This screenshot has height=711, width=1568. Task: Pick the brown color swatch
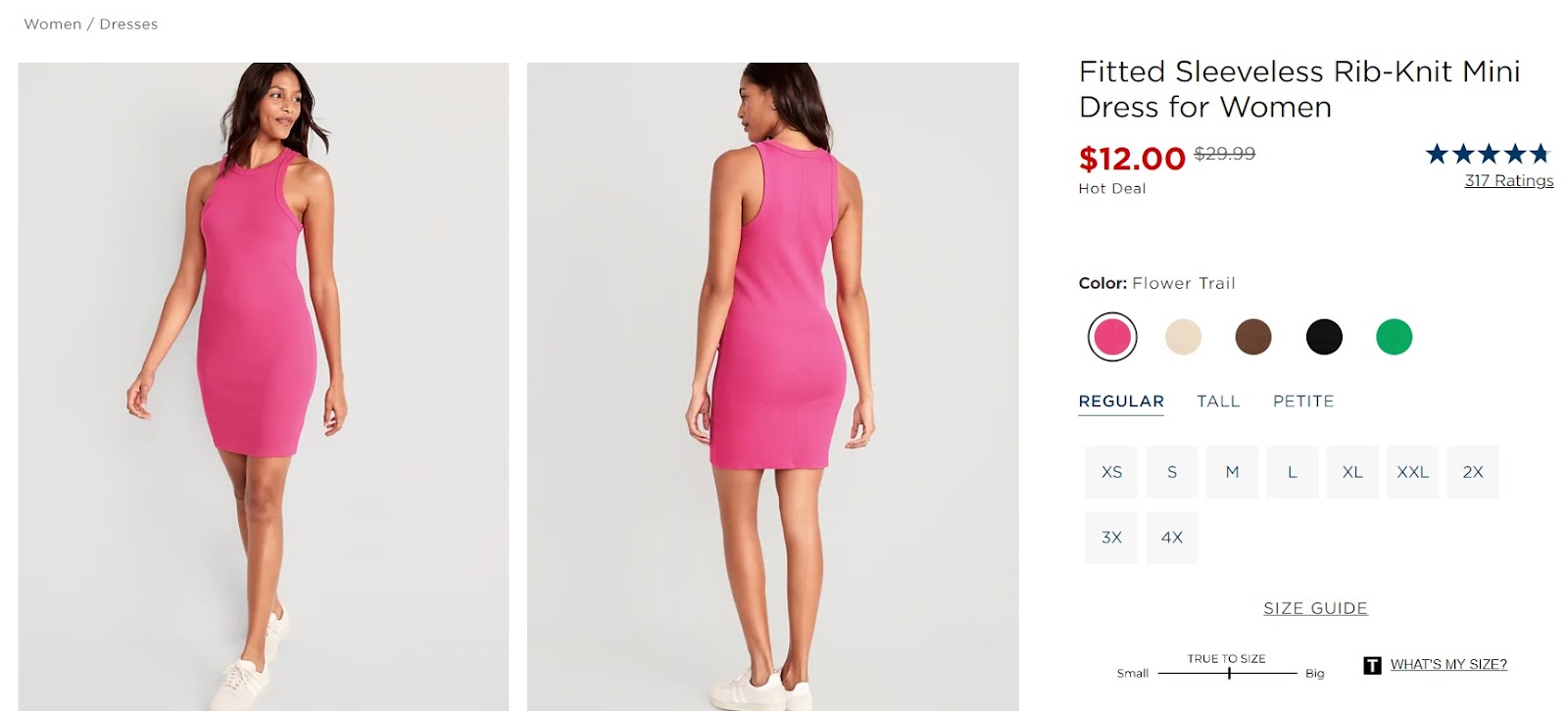click(x=1253, y=337)
